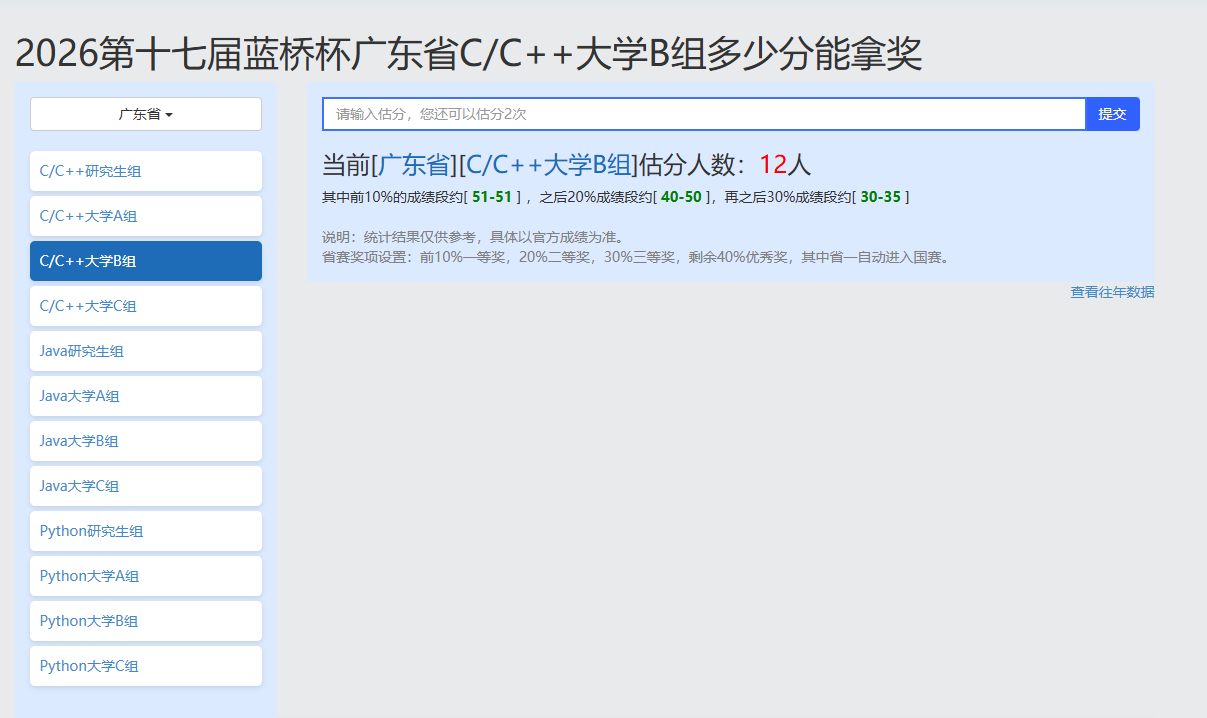Choose the Java大学C组 group
The height and width of the screenshot is (718, 1207).
(146, 486)
